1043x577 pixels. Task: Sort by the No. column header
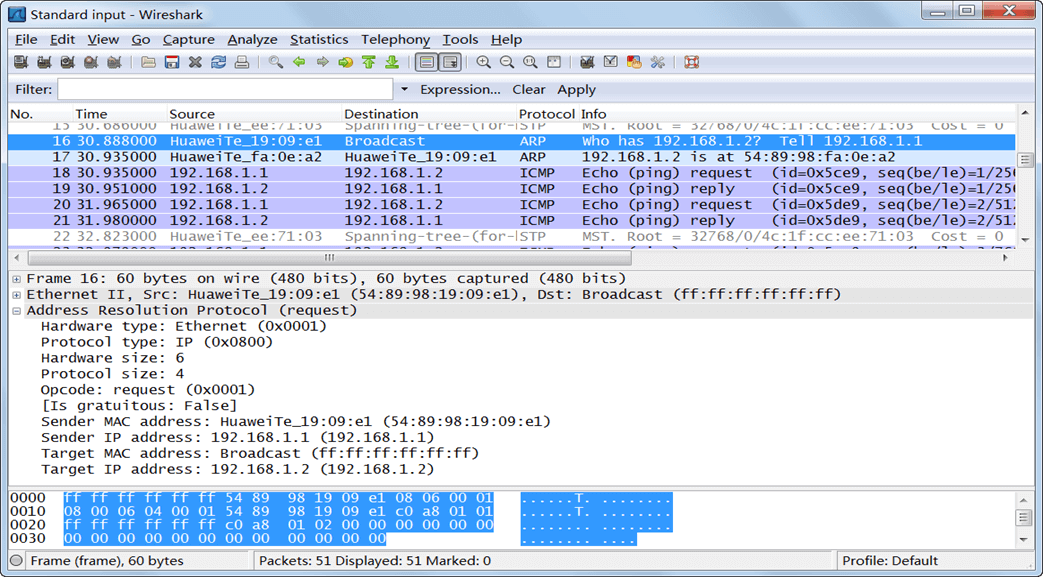40,114
